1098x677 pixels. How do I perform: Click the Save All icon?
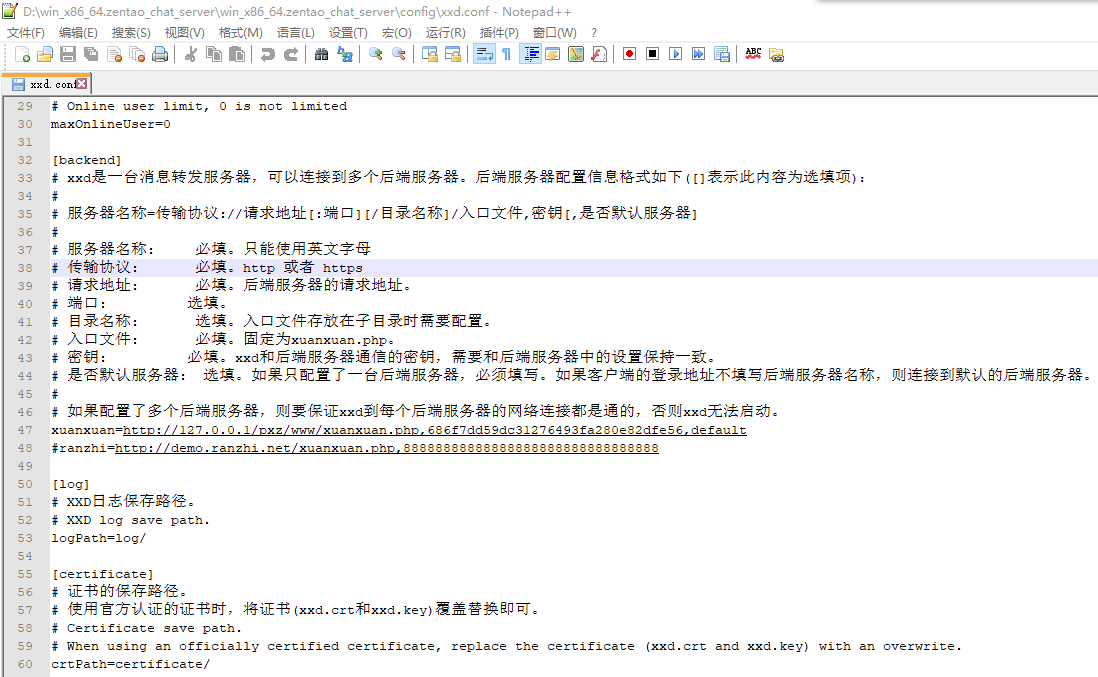pyautogui.click(x=91, y=55)
